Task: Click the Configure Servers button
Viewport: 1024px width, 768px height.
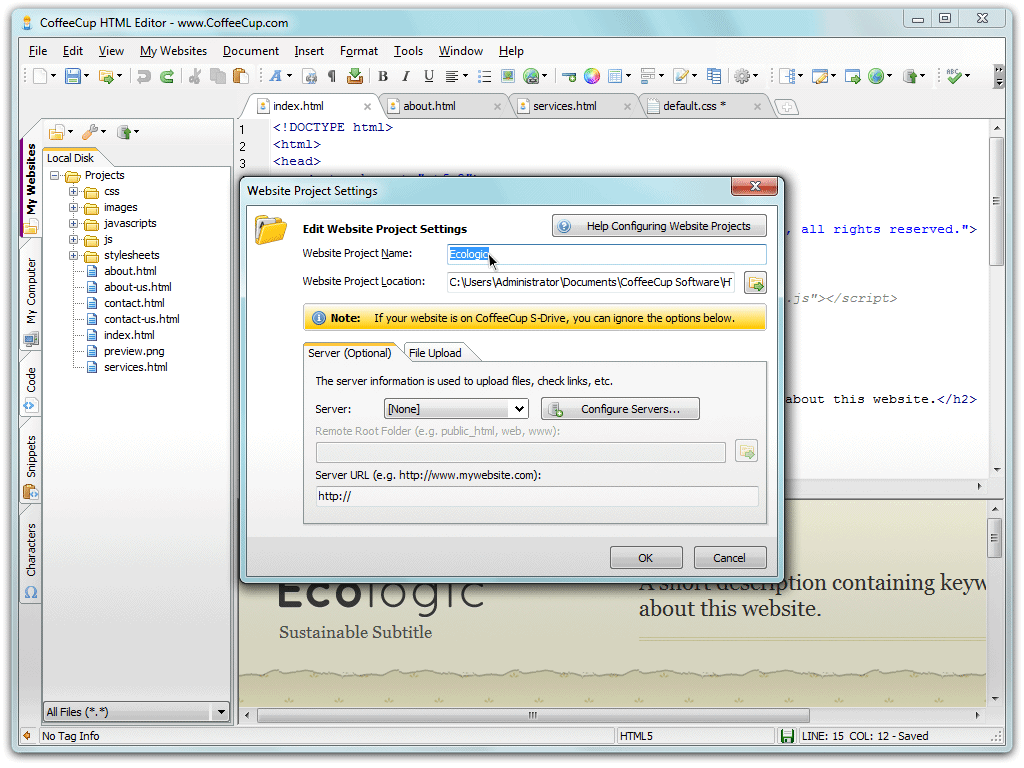Action: [x=620, y=409]
